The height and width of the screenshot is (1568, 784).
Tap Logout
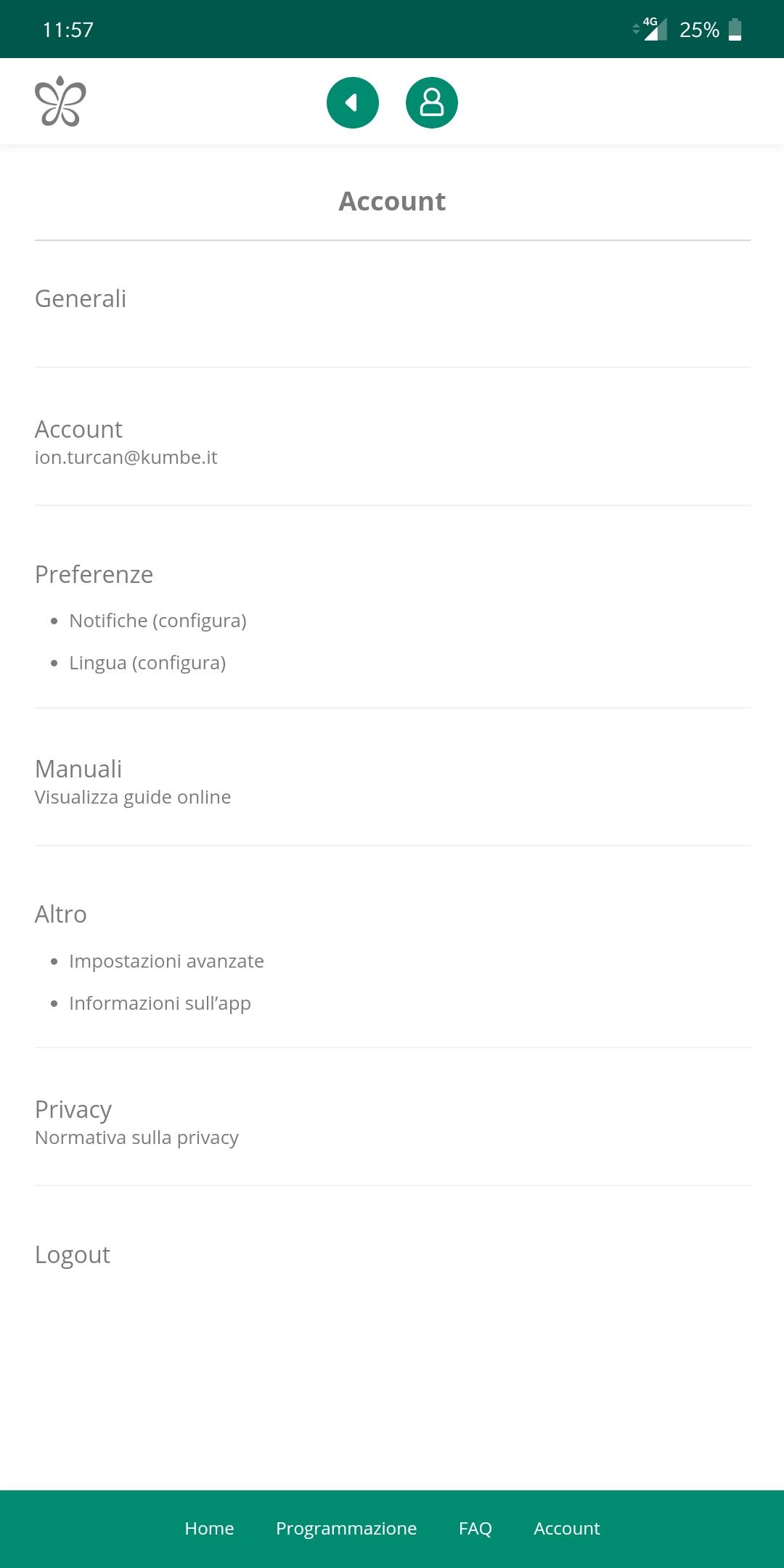pos(73,1255)
